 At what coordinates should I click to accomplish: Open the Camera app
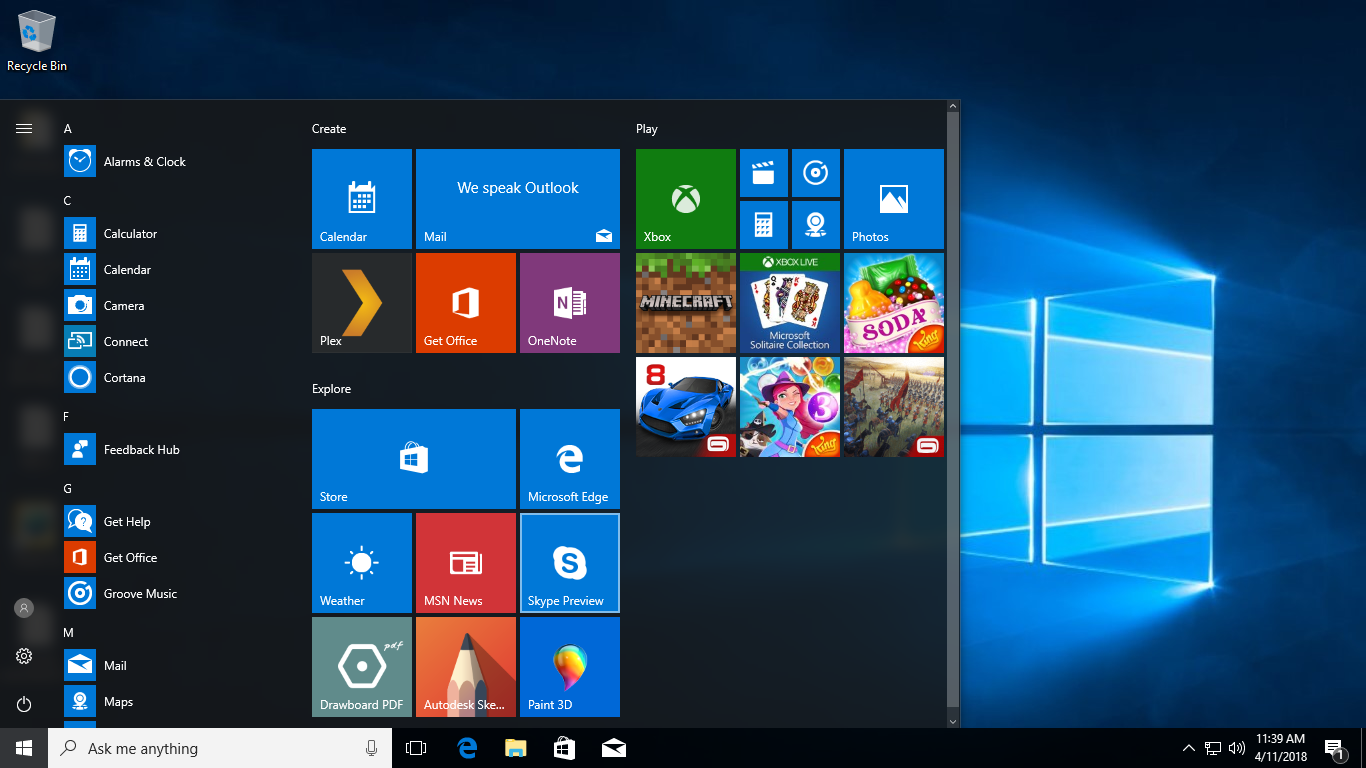[180, 305]
